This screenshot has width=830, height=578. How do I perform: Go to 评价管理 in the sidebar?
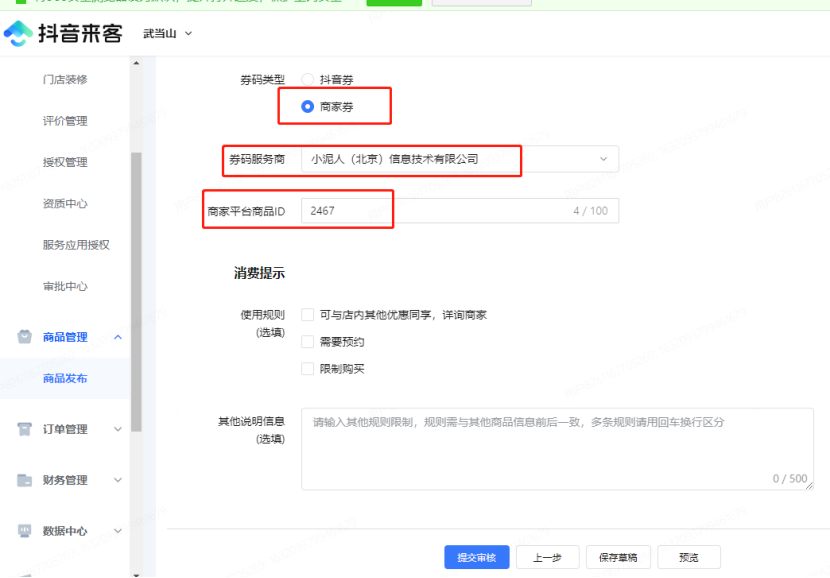coord(65,121)
